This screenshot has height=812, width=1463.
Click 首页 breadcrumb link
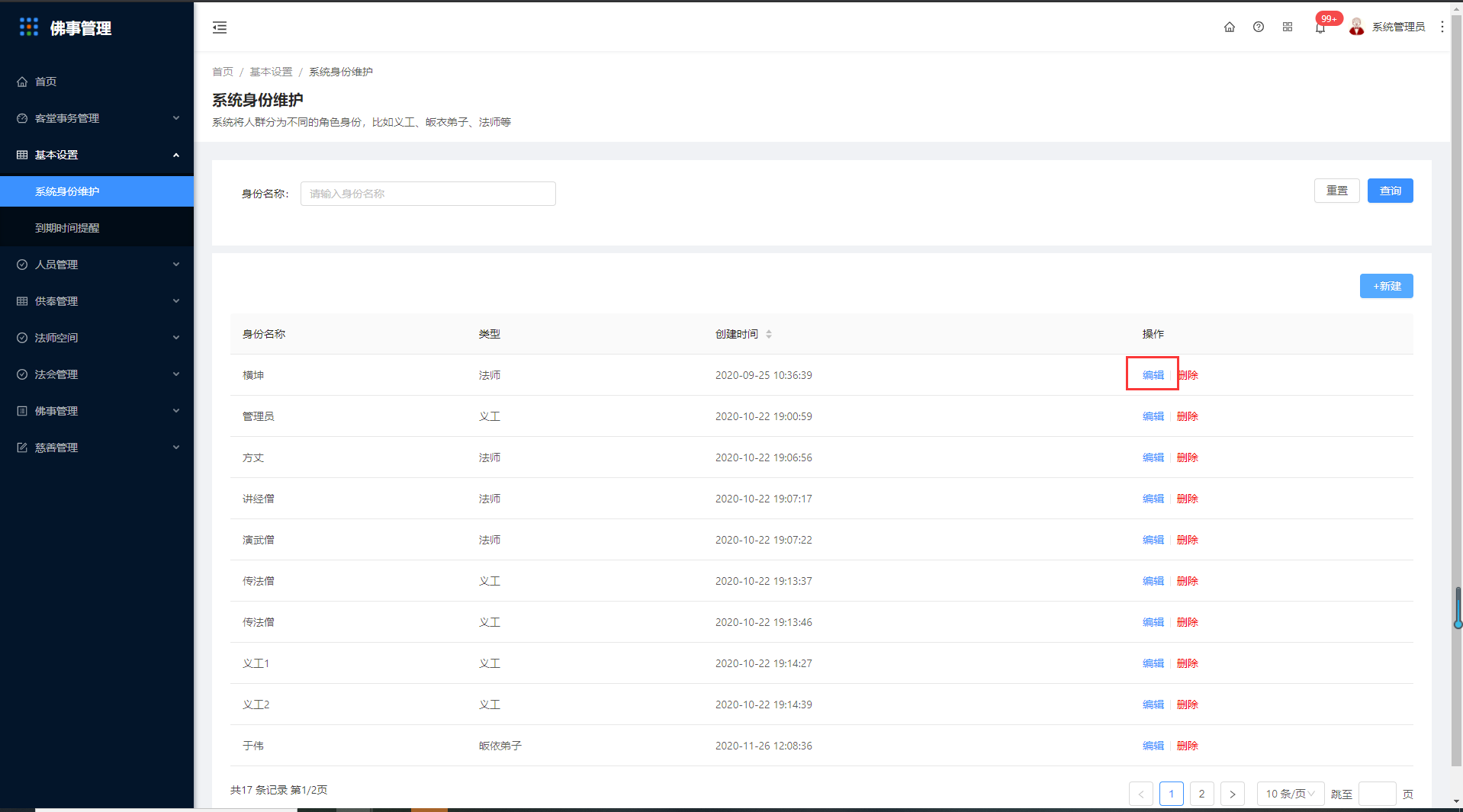223,72
